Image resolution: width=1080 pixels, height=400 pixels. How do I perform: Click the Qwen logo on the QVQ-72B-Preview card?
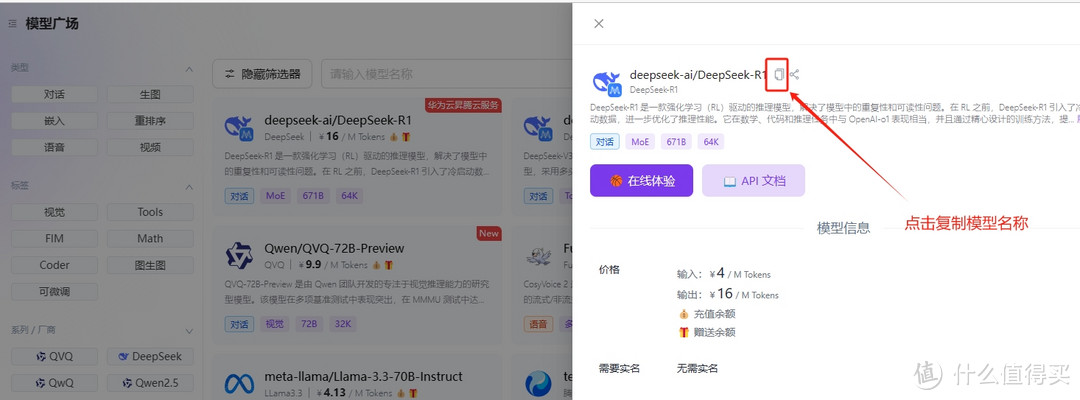pyautogui.click(x=240, y=255)
